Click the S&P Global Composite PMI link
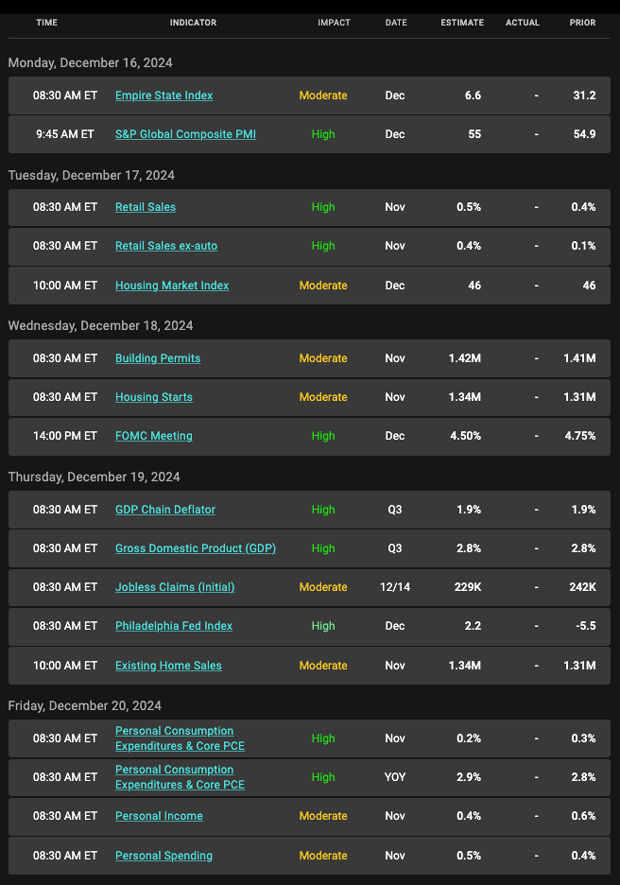 pyautogui.click(x=185, y=134)
